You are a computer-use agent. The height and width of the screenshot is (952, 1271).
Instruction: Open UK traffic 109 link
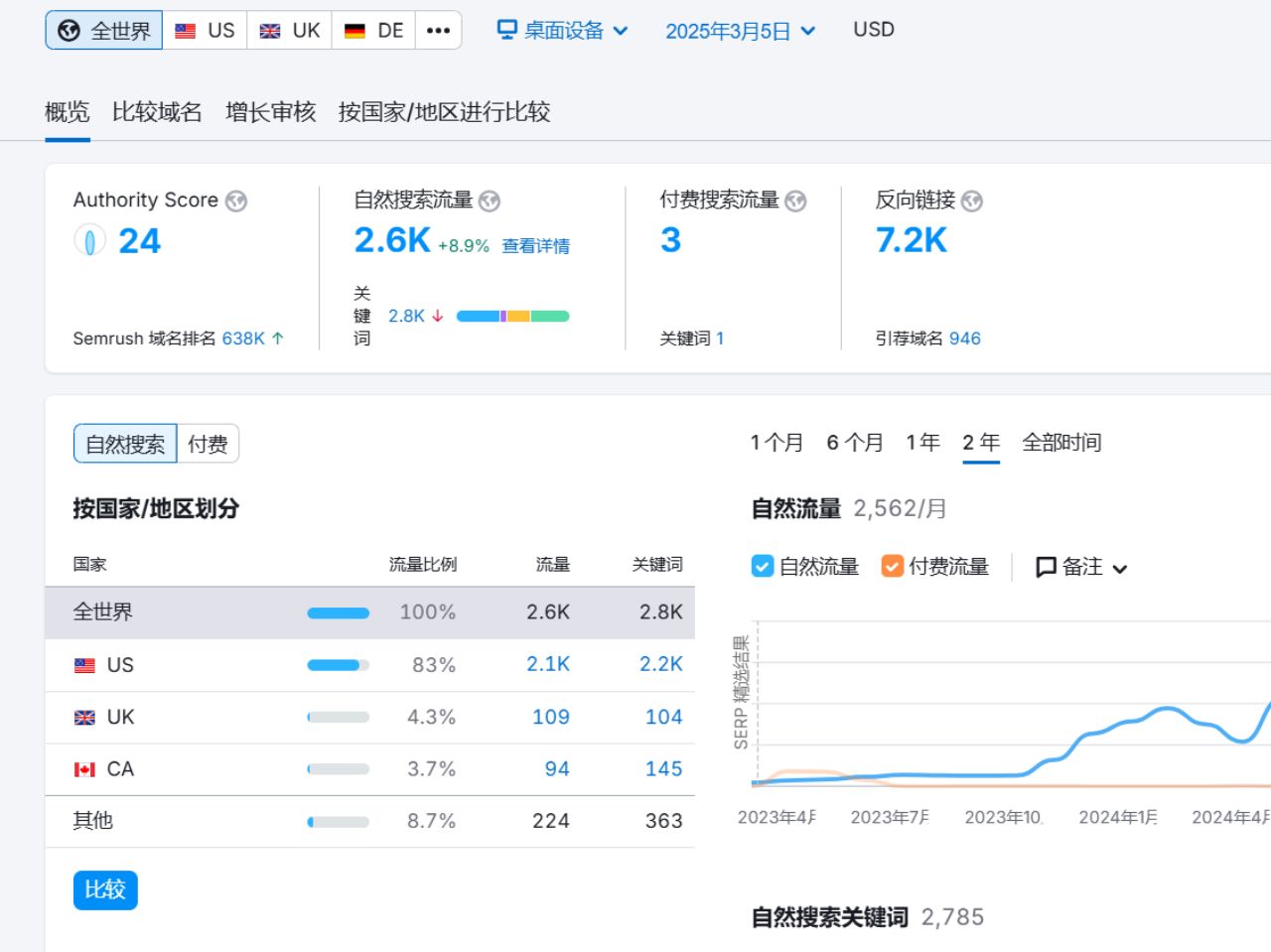click(x=551, y=717)
